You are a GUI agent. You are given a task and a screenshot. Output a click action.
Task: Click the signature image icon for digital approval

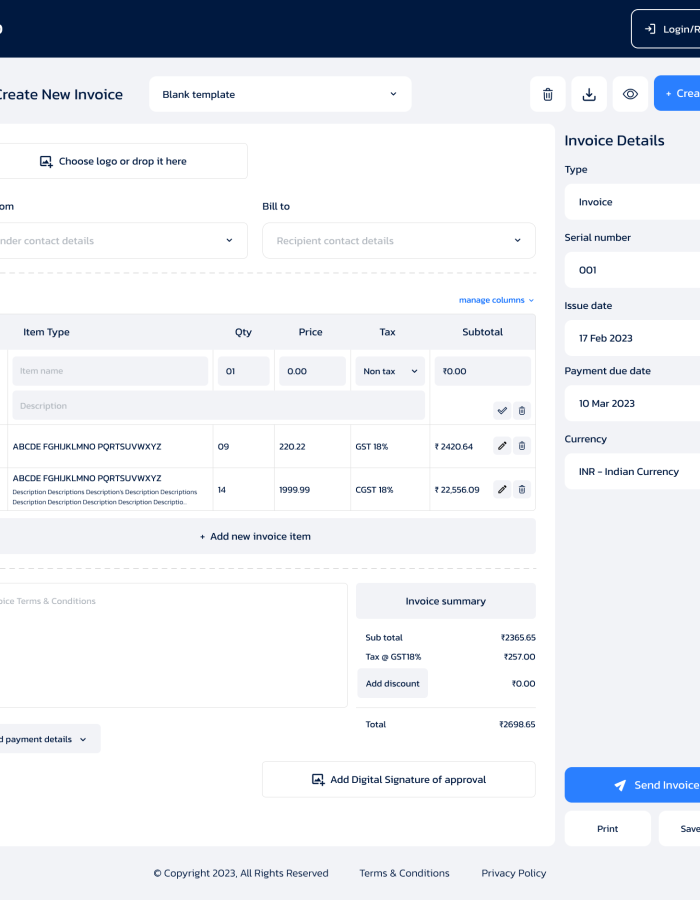(320, 780)
